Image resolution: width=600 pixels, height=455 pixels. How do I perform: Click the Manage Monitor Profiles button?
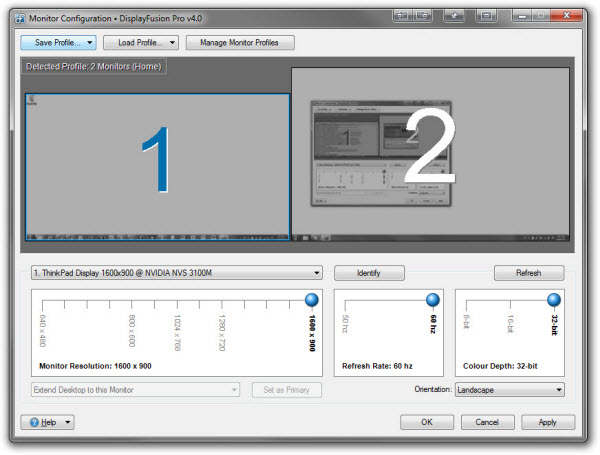[240, 43]
